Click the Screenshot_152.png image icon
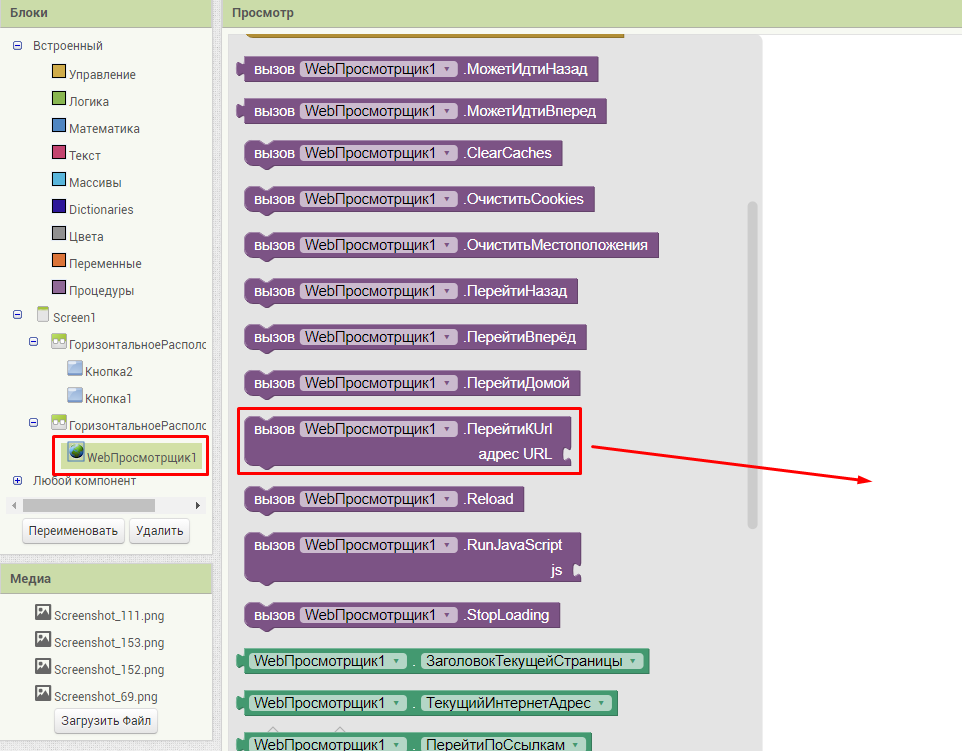The height and width of the screenshot is (751, 962). click(x=42, y=668)
